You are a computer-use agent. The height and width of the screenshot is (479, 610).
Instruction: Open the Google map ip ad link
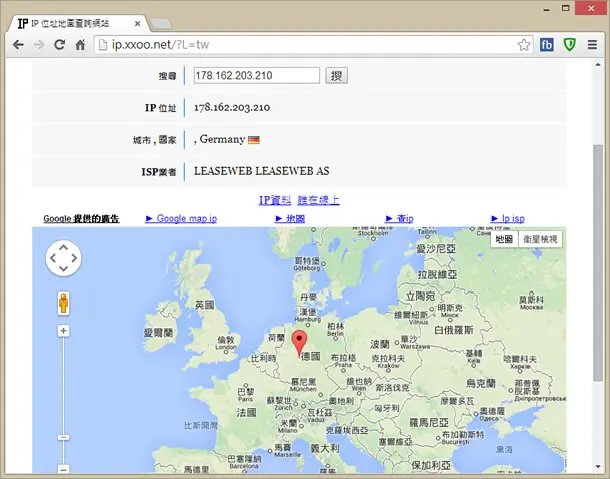[x=181, y=219]
